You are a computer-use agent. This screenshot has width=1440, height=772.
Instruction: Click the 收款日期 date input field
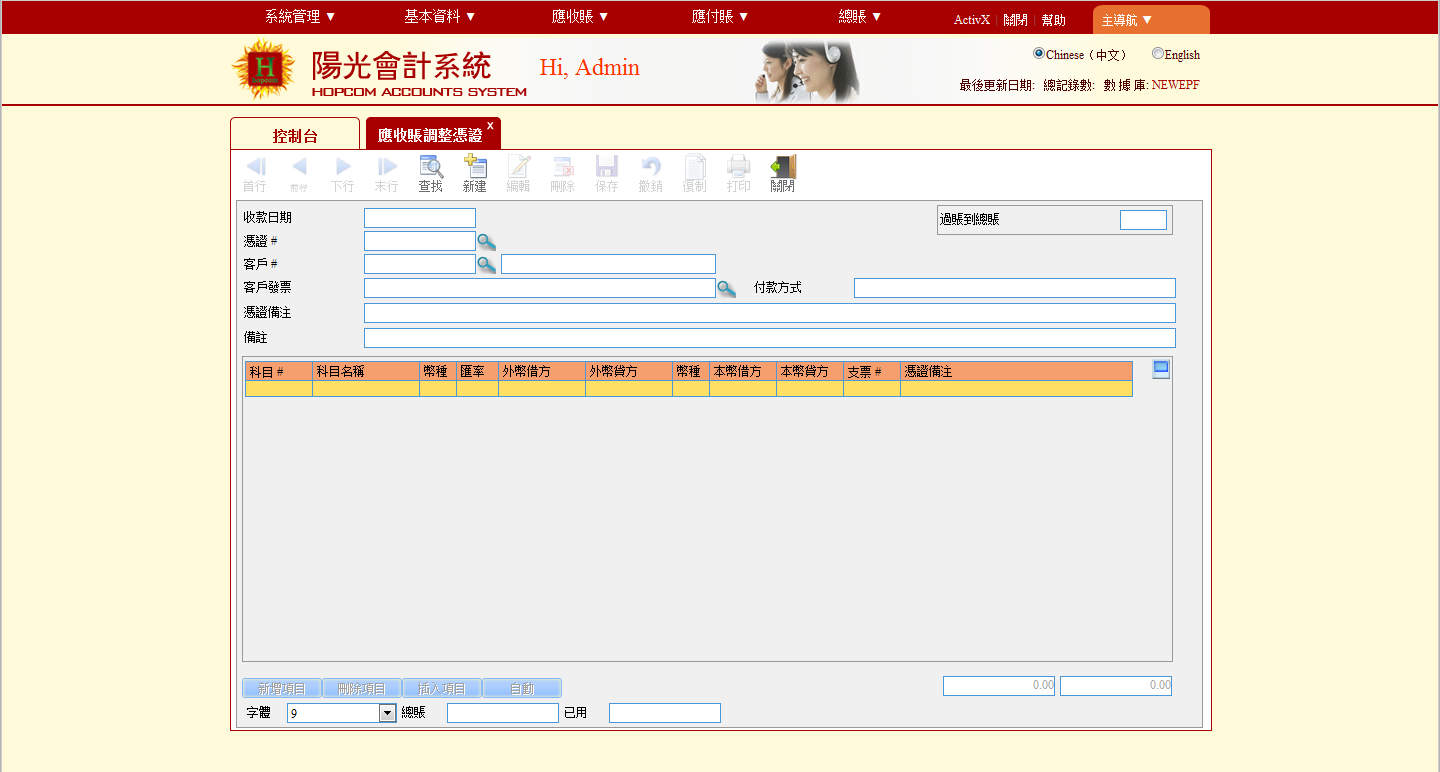420,218
